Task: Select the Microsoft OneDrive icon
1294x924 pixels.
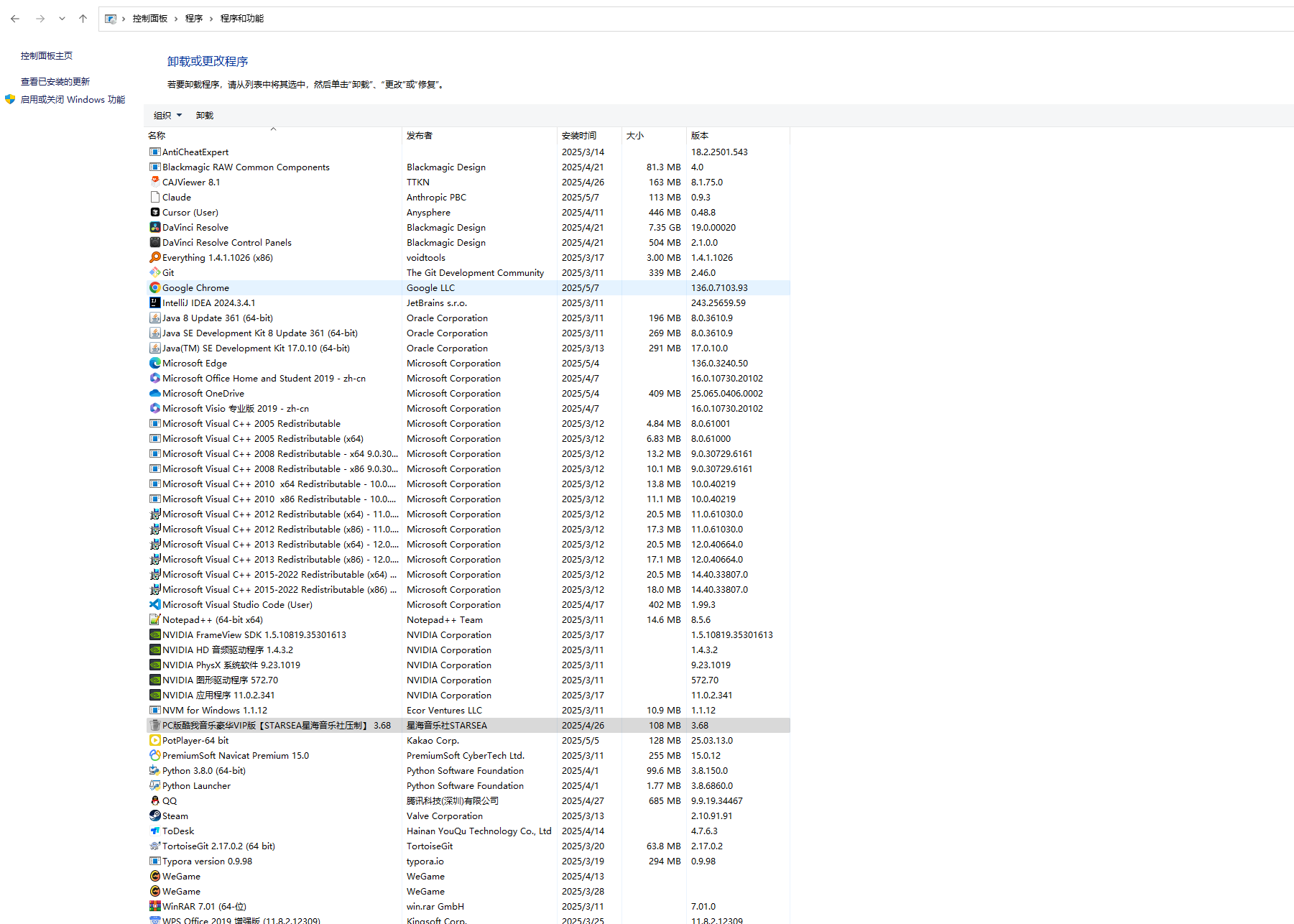Action: (154, 393)
